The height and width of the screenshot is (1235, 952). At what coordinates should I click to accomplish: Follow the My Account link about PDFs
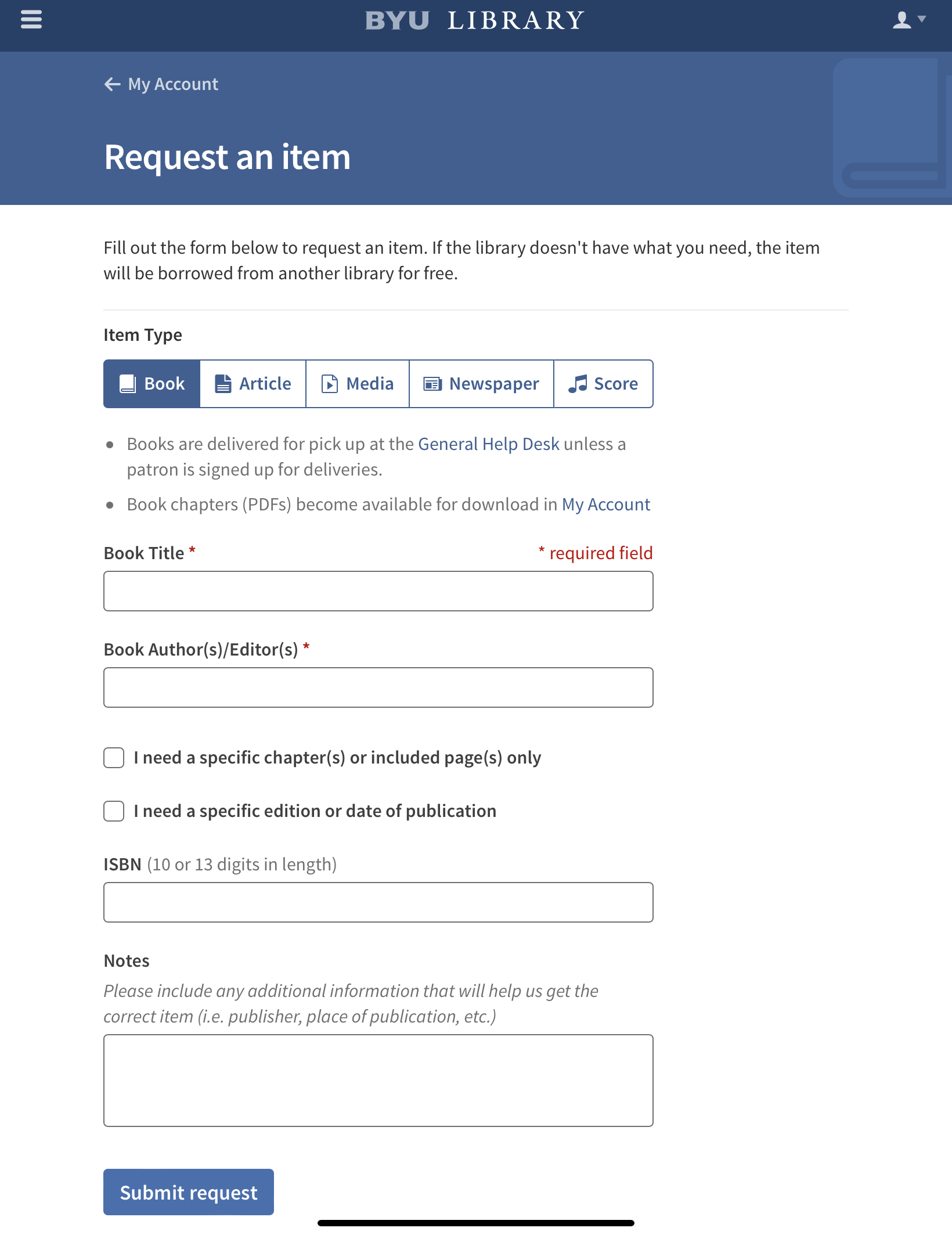[605, 505]
